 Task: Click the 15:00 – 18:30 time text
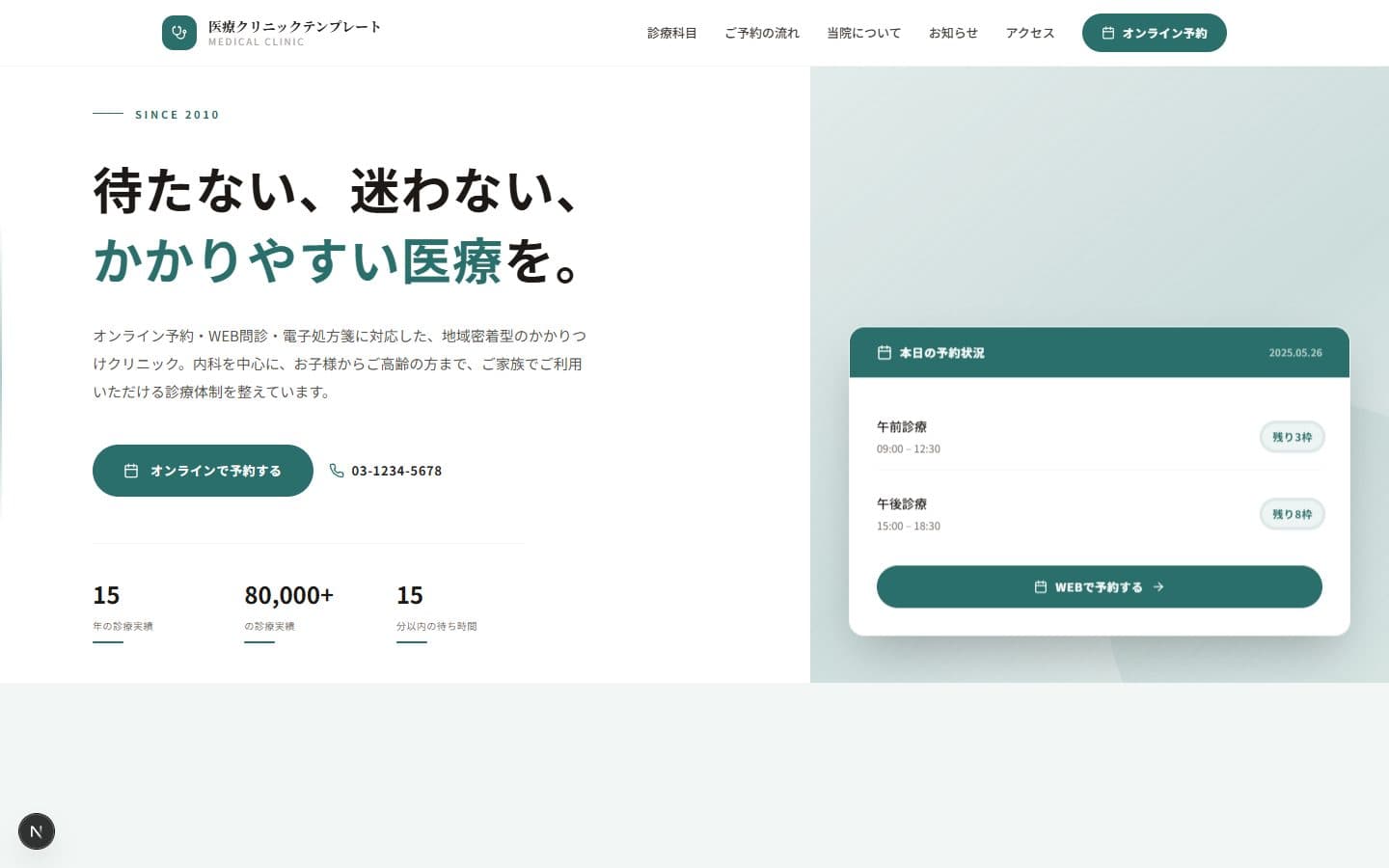click(x=909, y=527)
